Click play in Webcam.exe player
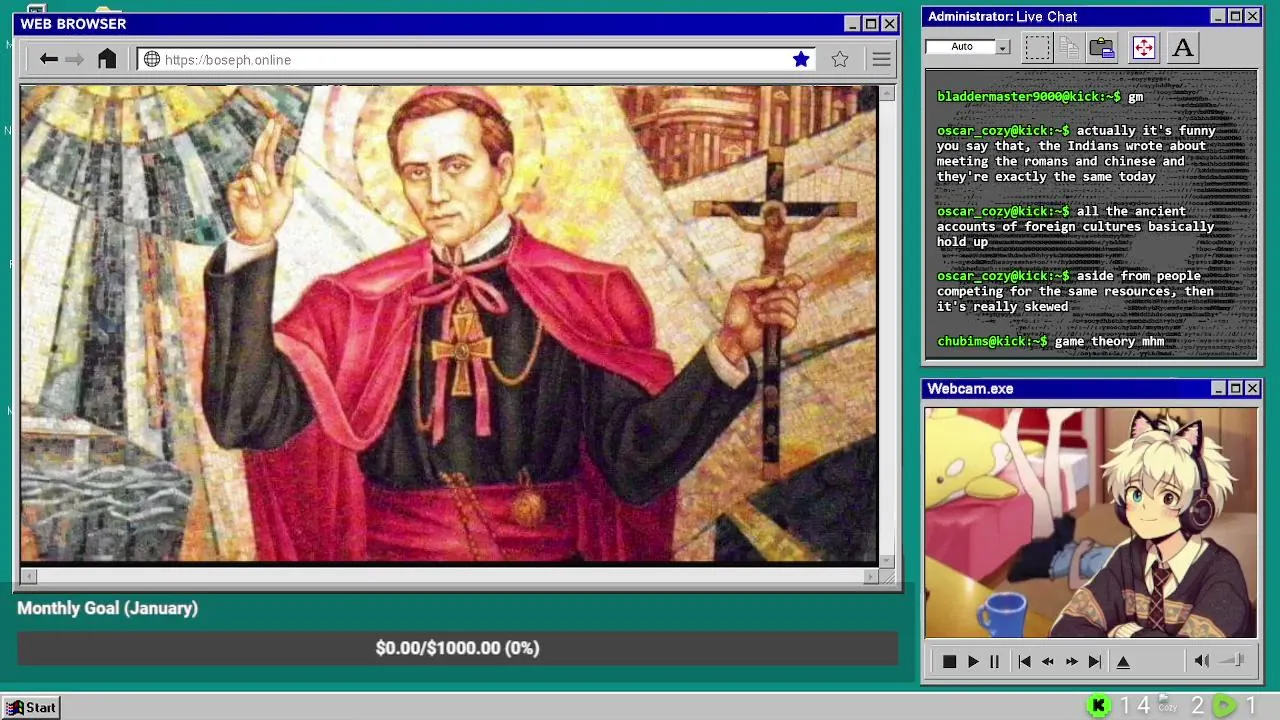This screenshot has width=1280, height=720. tap(973, 661)
